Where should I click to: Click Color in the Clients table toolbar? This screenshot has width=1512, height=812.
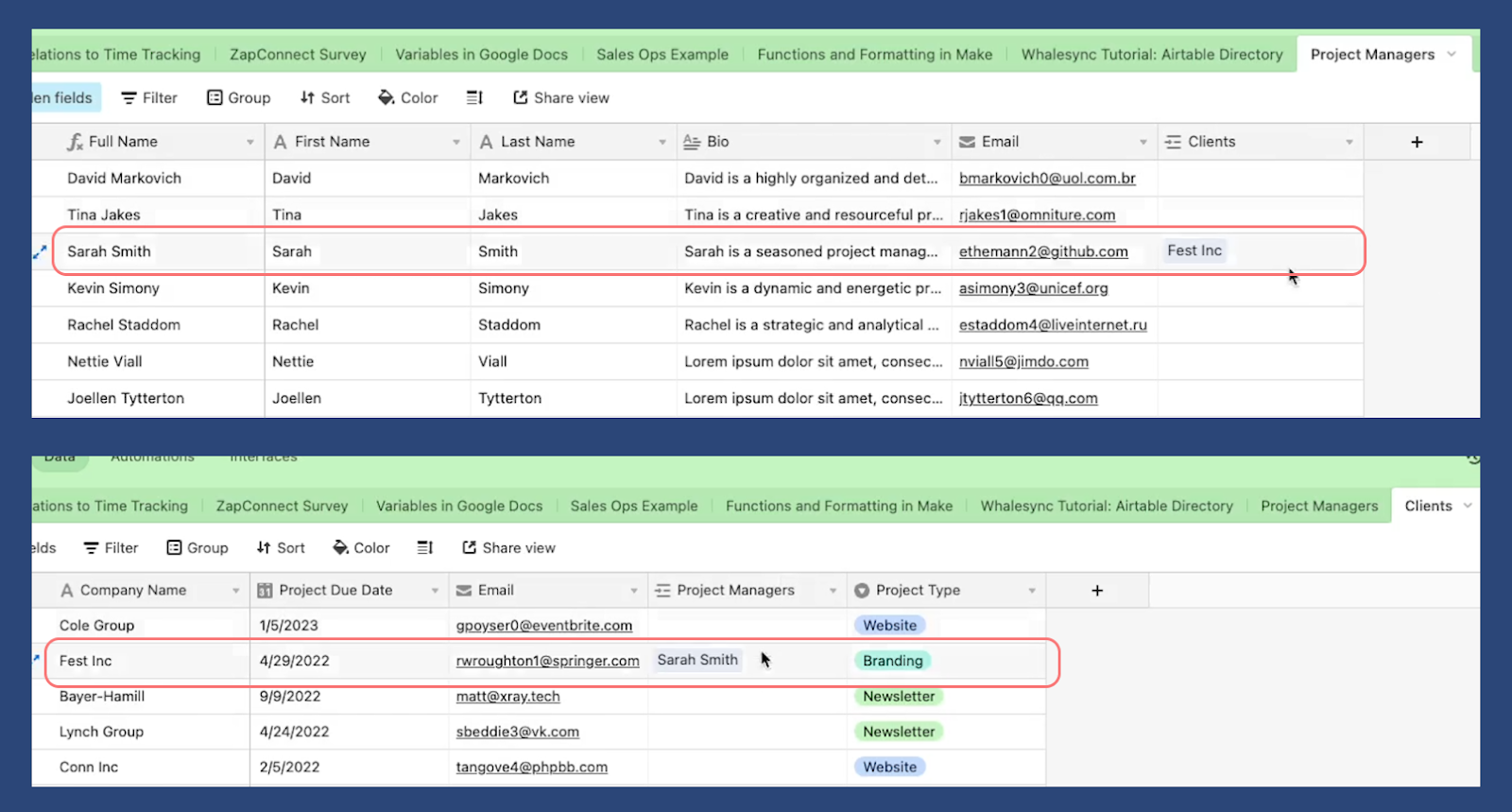(361, 547)
